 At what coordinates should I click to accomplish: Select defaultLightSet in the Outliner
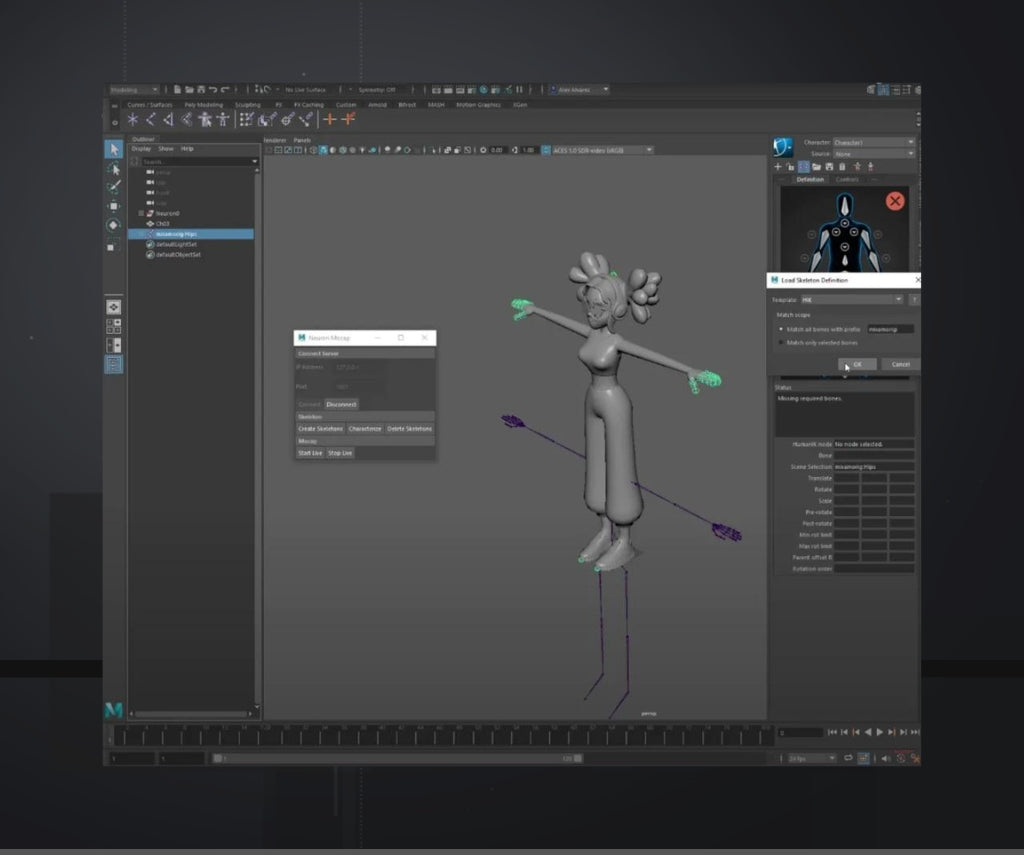pos(176,244)
